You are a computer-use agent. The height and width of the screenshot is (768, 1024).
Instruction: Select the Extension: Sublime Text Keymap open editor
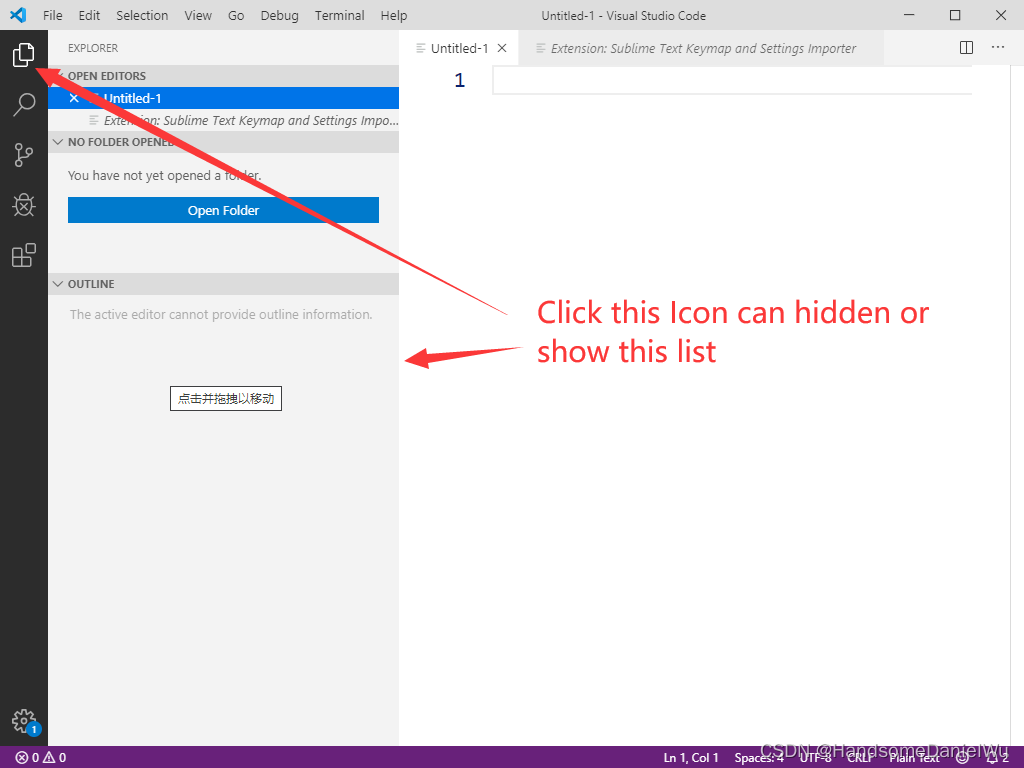pos(223,120)
